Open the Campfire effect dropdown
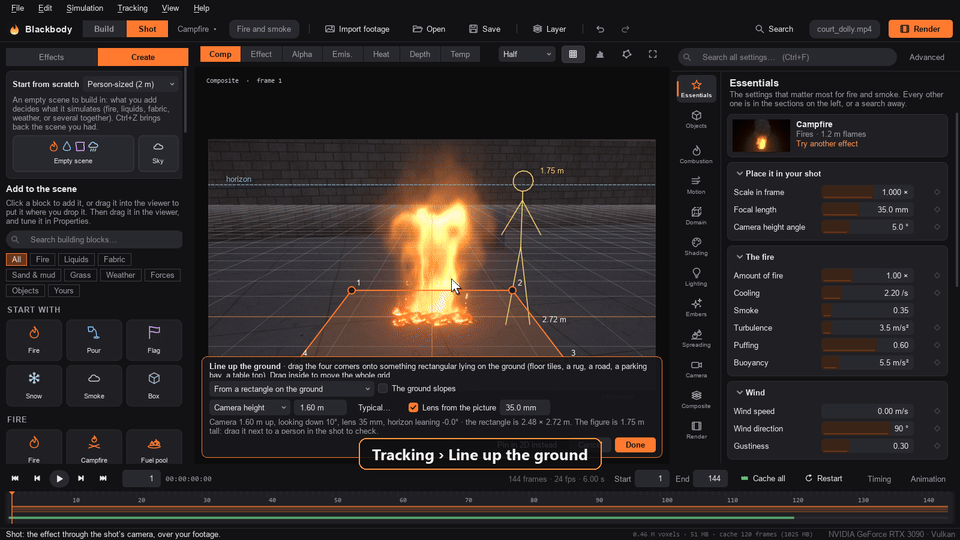Viewport: 960px width, 540px height. (x=197, y=29)
